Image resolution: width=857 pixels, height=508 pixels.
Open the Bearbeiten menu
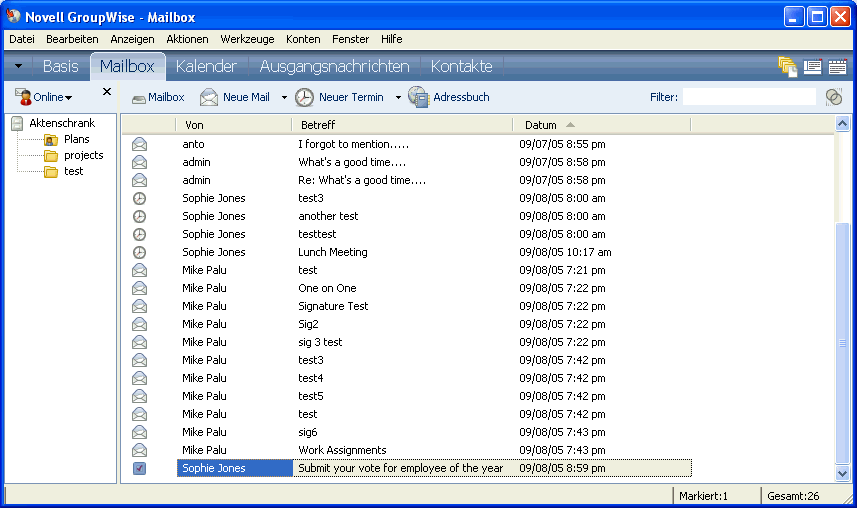point(72,39)
